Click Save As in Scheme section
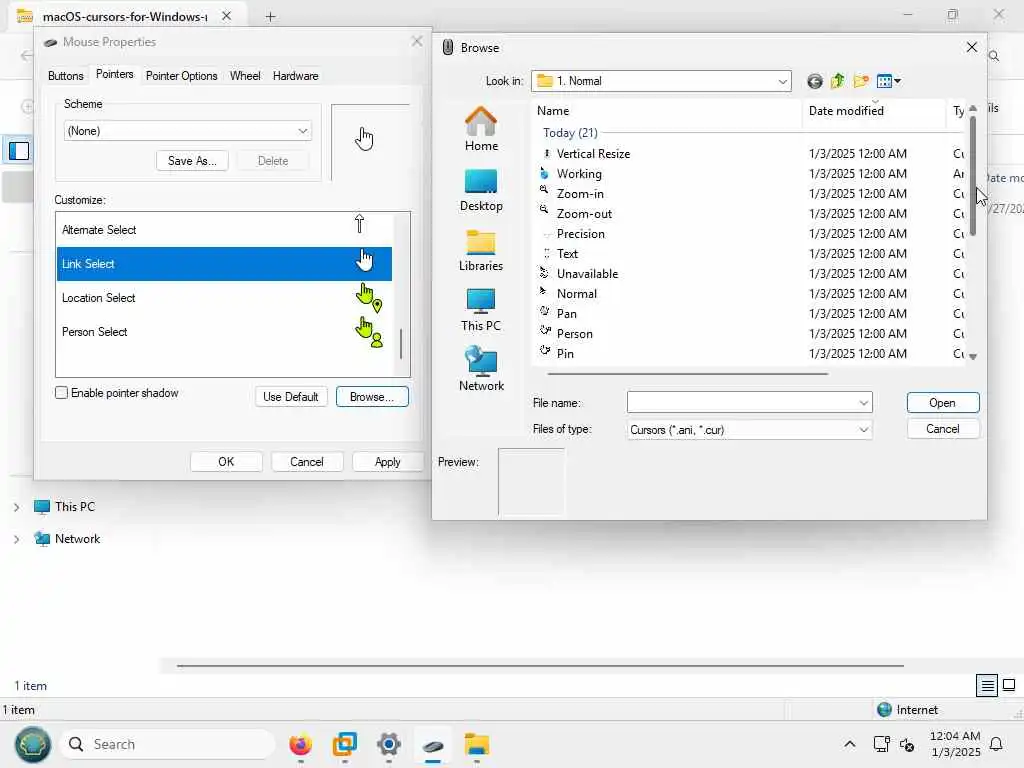1024x768 pixels. tap(192, 161)
